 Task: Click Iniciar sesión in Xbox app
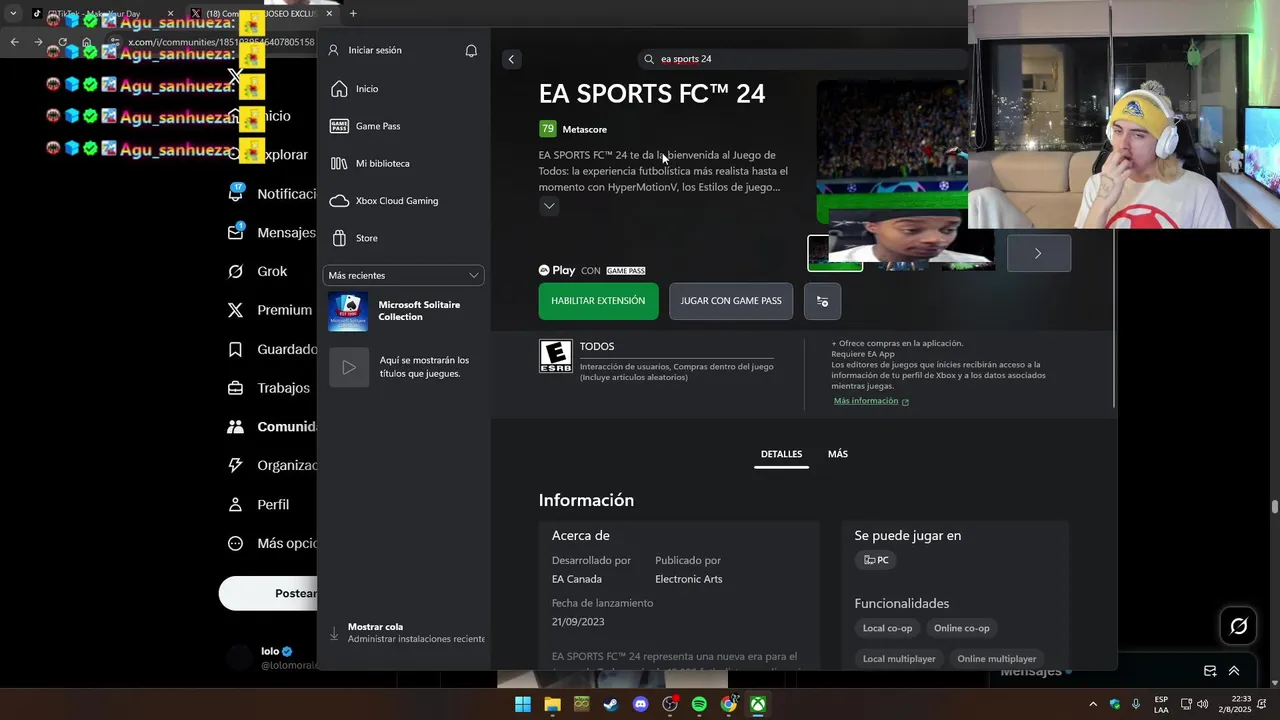pyautogui.click(x=365, y=50)
